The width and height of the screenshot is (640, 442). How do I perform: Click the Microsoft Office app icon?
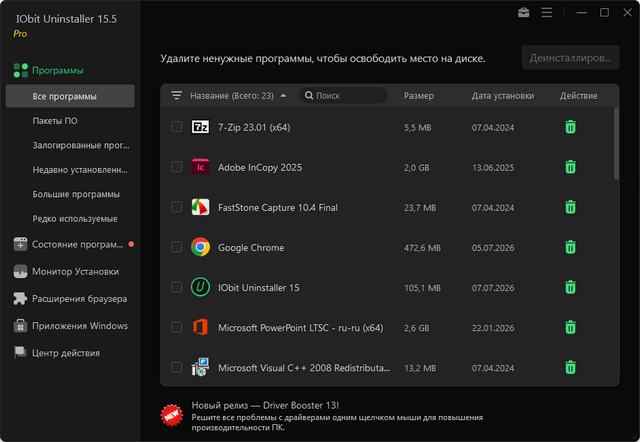pos(200,327)
